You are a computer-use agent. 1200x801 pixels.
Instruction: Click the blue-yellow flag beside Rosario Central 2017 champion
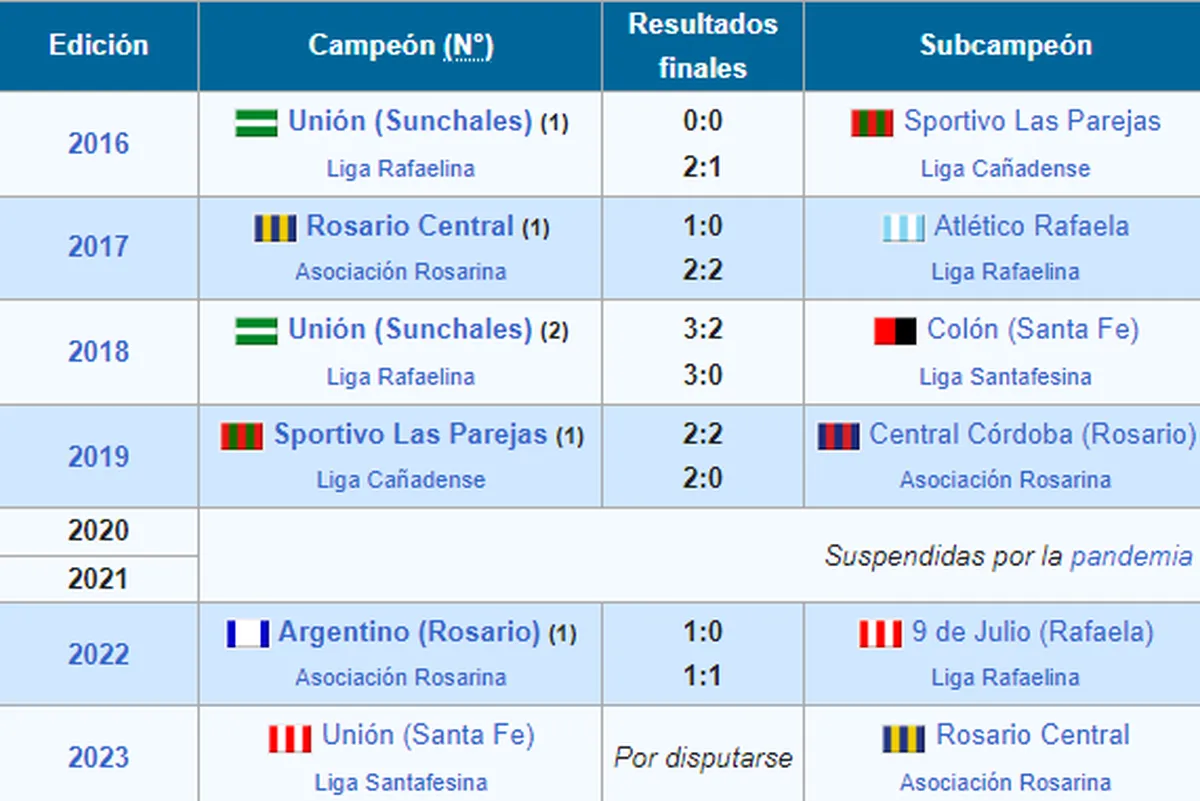pos(275,228)
